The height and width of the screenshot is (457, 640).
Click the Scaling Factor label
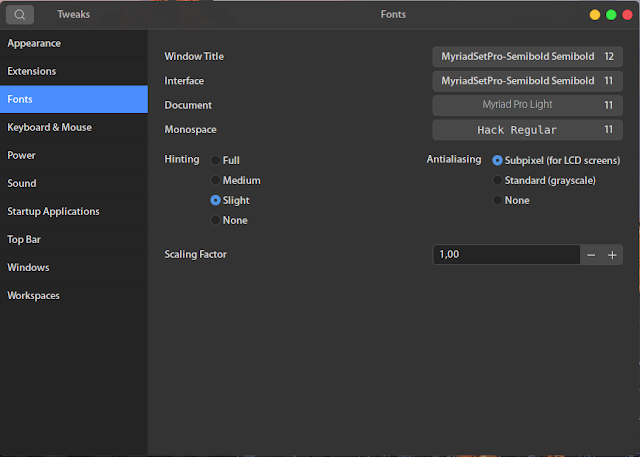pyautogui.click(x=195, y=255)
